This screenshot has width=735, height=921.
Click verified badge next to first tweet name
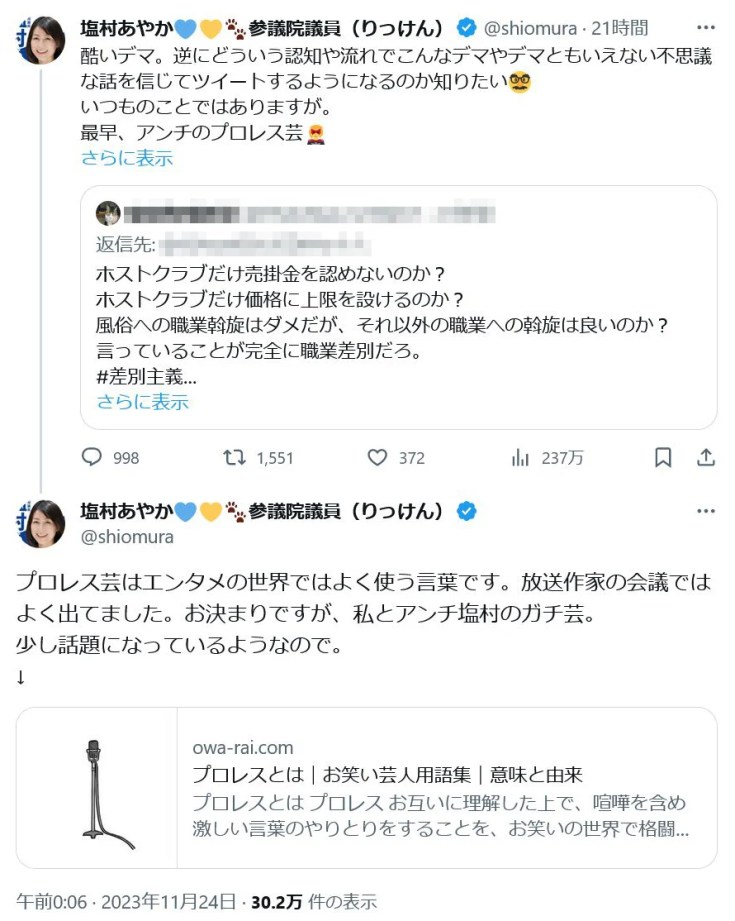click(467, 27)
